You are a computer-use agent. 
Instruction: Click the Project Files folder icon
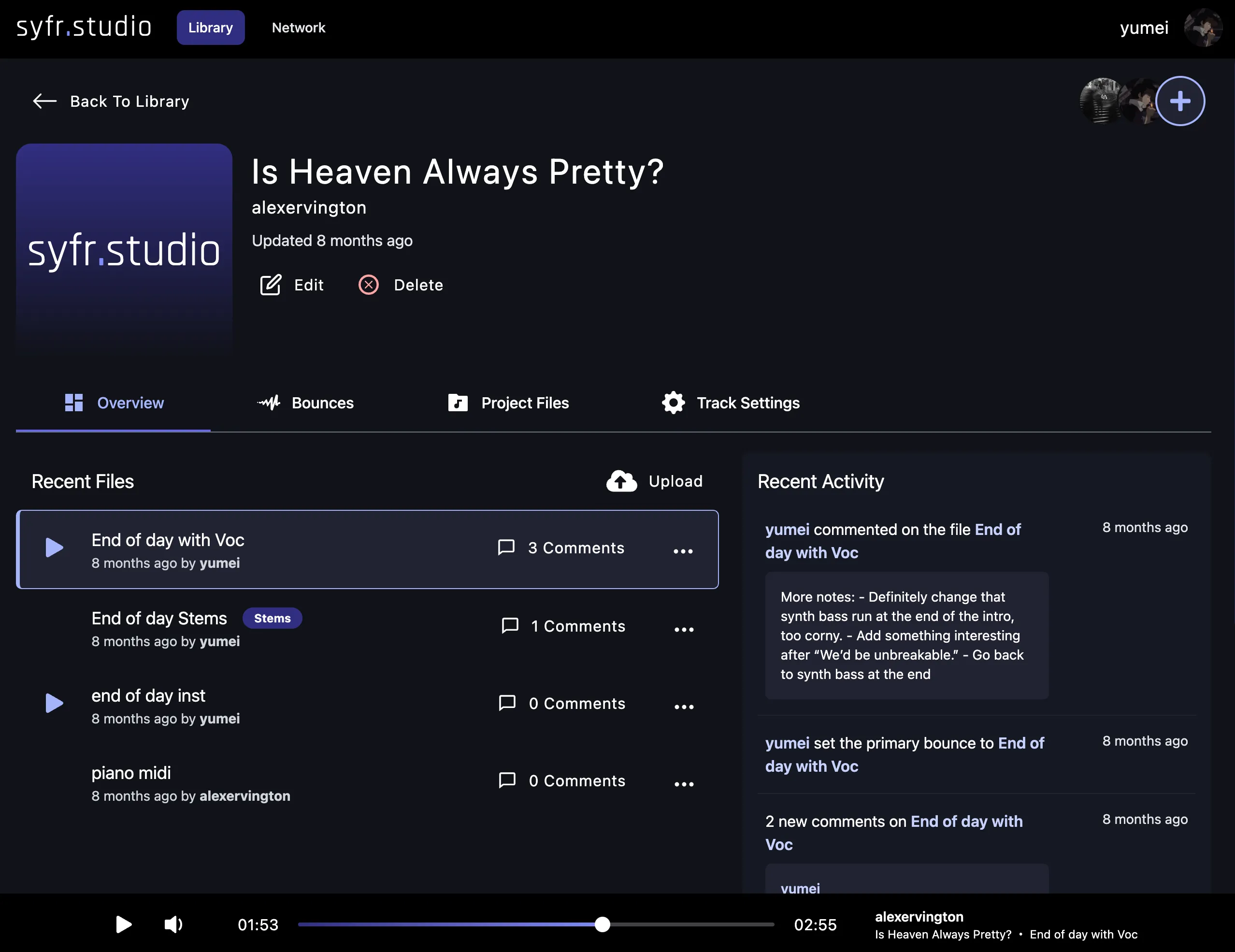(458, 403)
